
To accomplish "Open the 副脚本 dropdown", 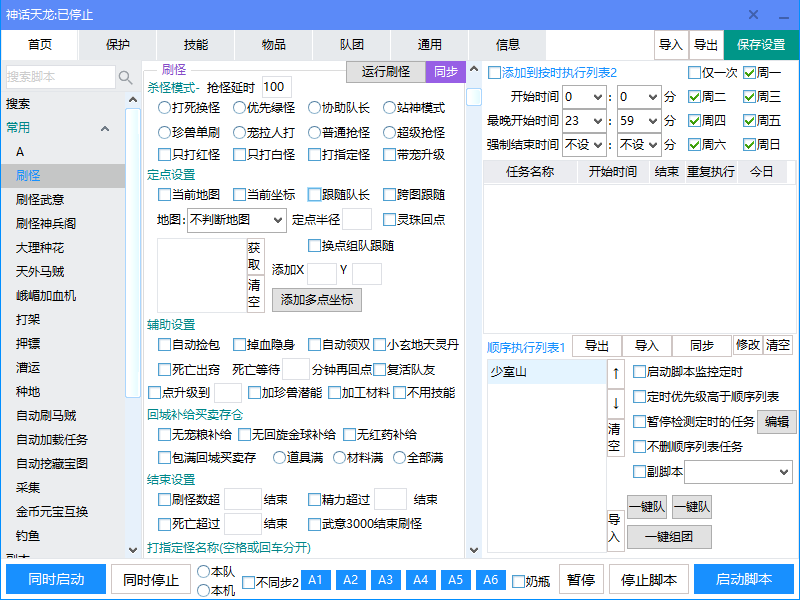I will coord(738,472).
